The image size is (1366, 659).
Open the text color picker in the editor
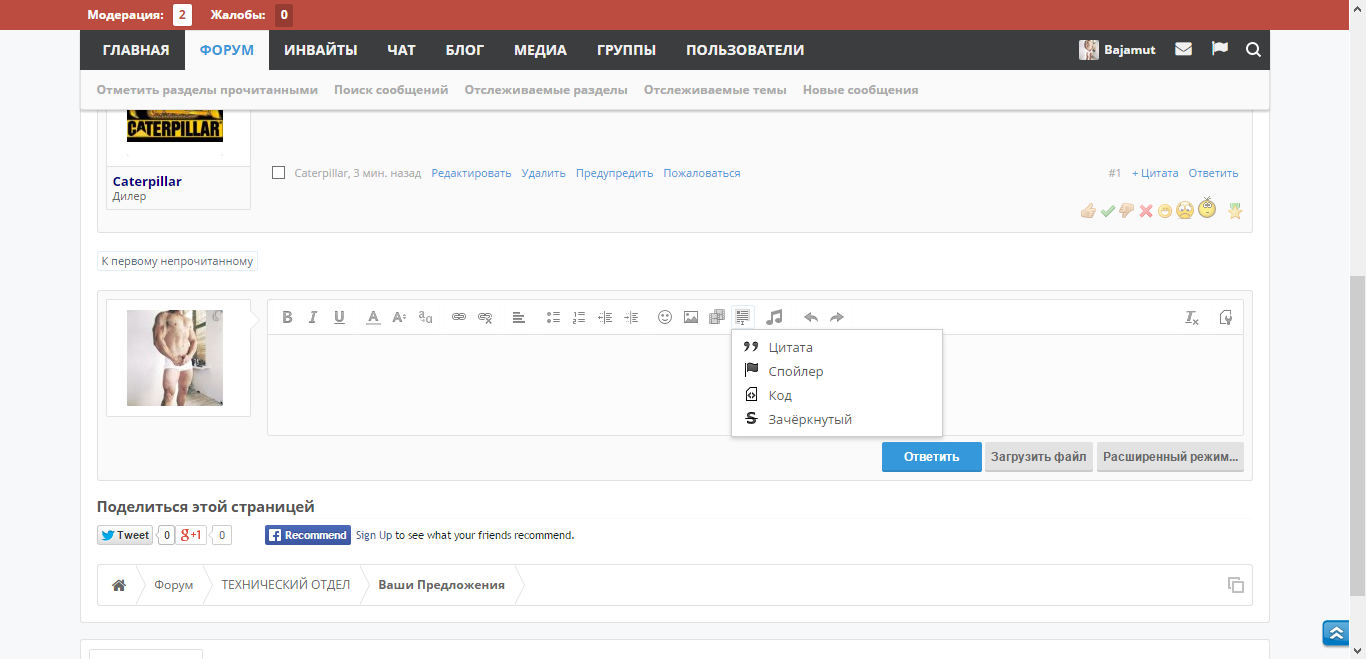(x=373, y=317)
